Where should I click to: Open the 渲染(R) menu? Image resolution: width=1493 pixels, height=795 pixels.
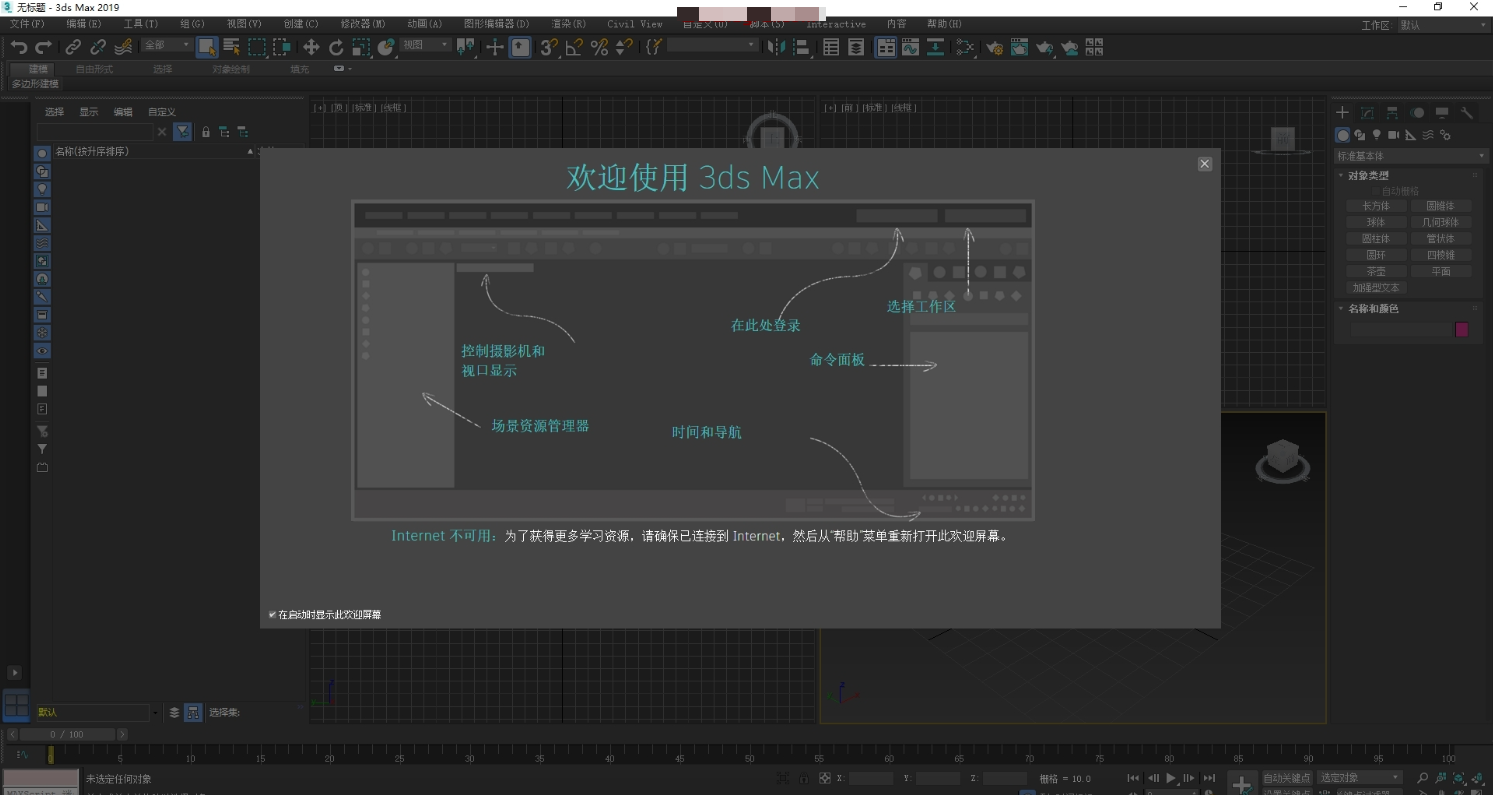pyautogui.click(x=569, y=24)
